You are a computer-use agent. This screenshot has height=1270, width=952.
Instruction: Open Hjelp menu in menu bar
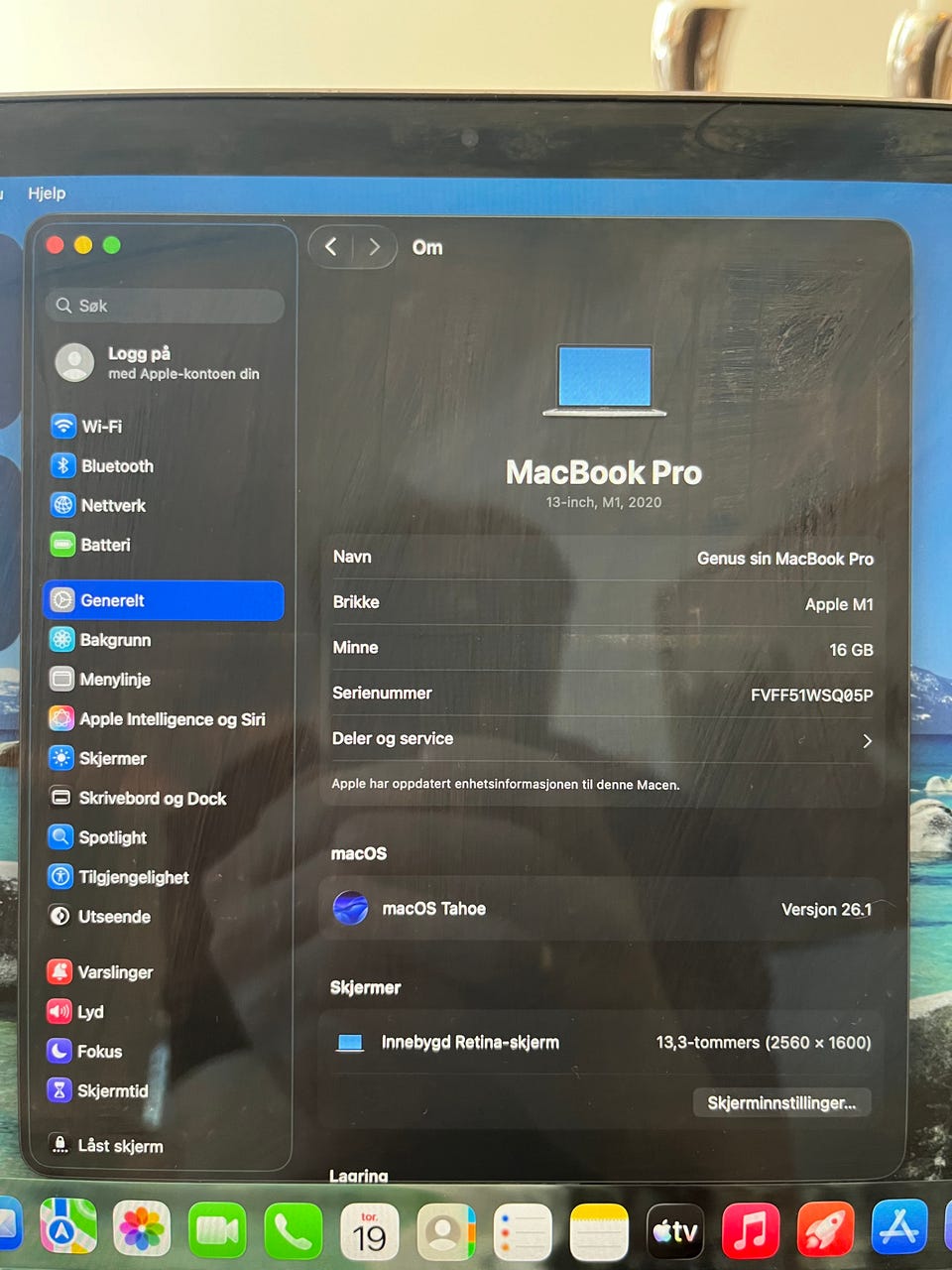tap(47, 193)
